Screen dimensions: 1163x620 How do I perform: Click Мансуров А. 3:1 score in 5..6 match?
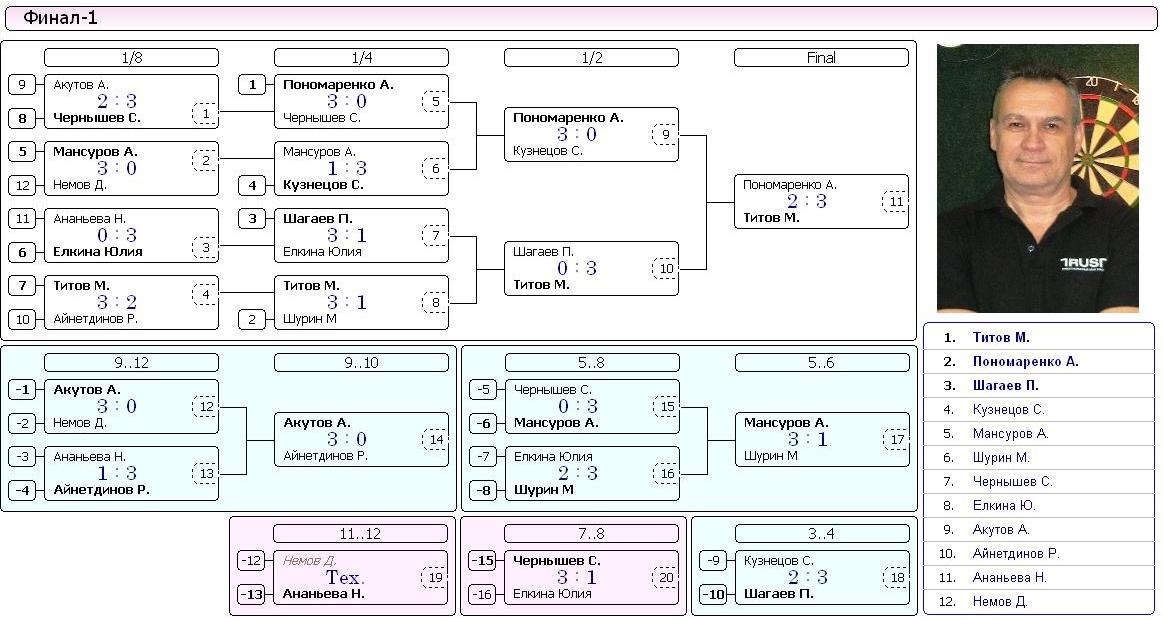point(808,439)
